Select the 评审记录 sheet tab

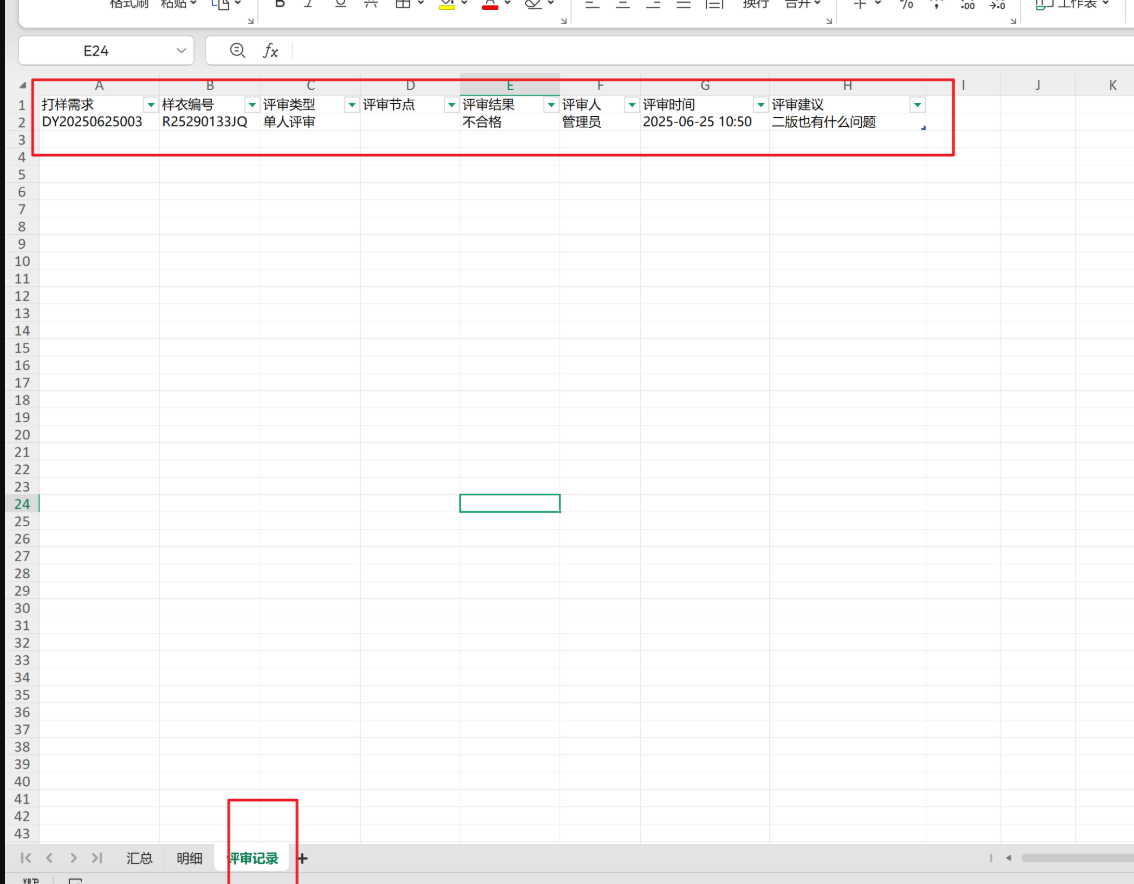[x=252, y=858]
